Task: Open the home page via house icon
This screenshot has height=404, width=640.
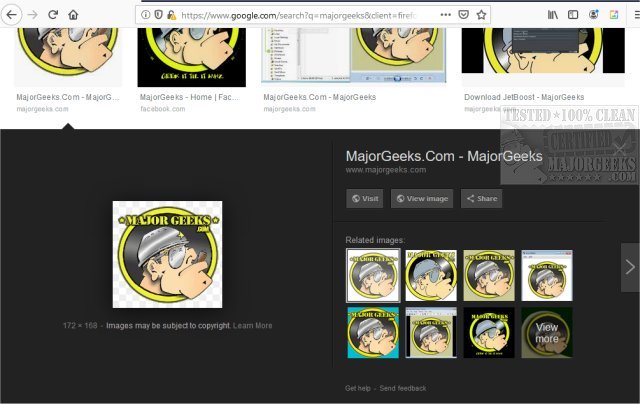Action: pyautogui.click(x=73, y=15)
